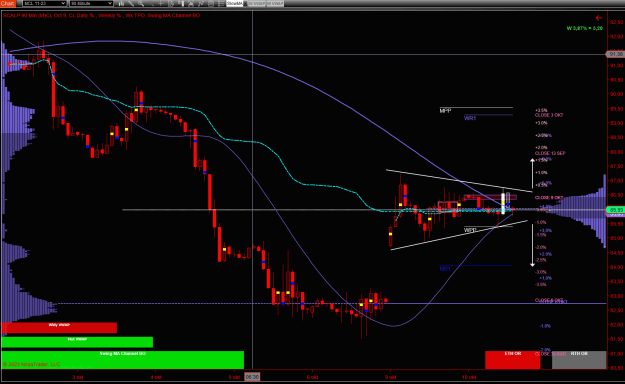Screen dimensions: 625x384
Task: Open the chart Properties list icon
Action: tap(221, 4)
